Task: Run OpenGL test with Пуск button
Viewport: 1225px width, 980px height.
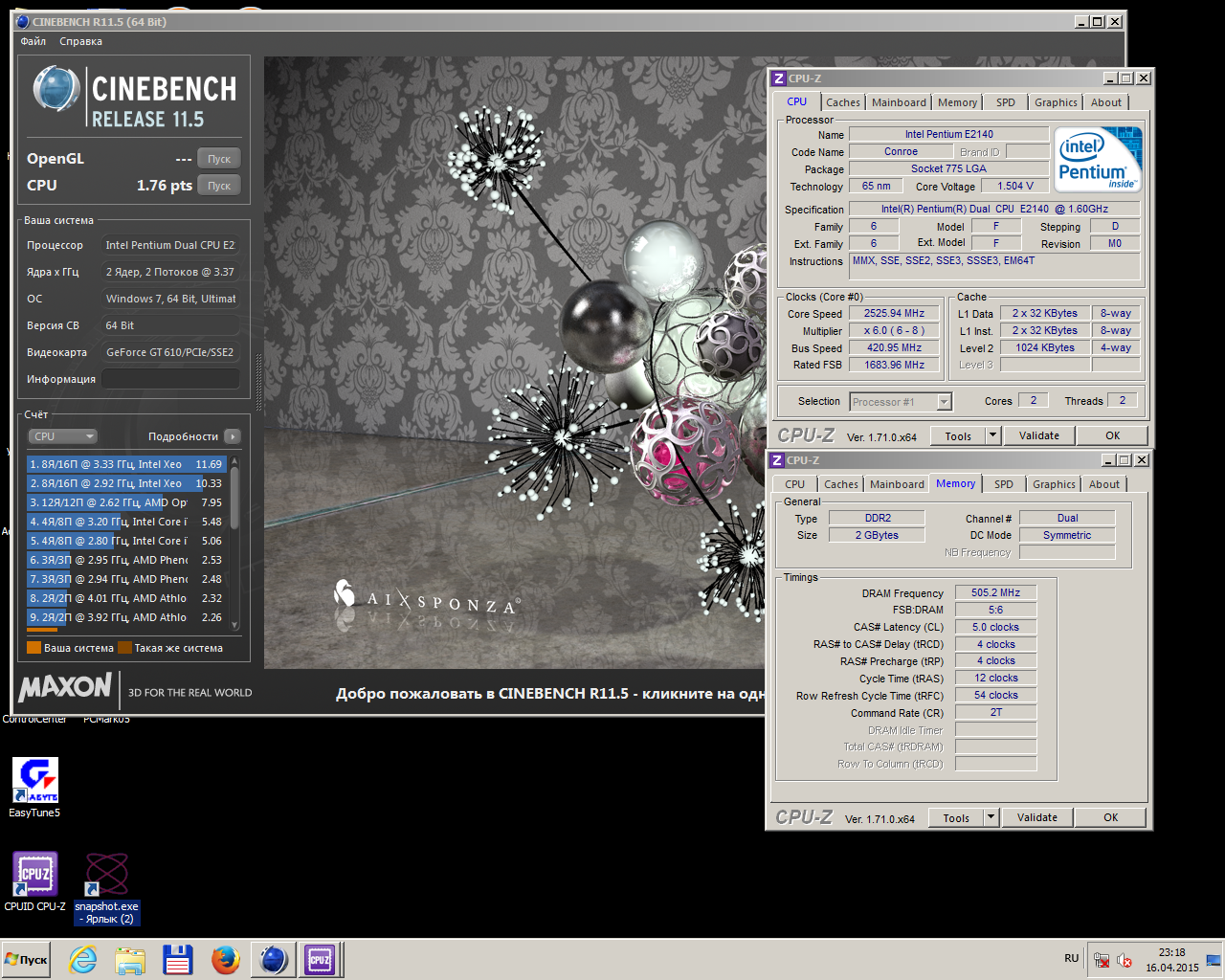Action: [219, 159]
